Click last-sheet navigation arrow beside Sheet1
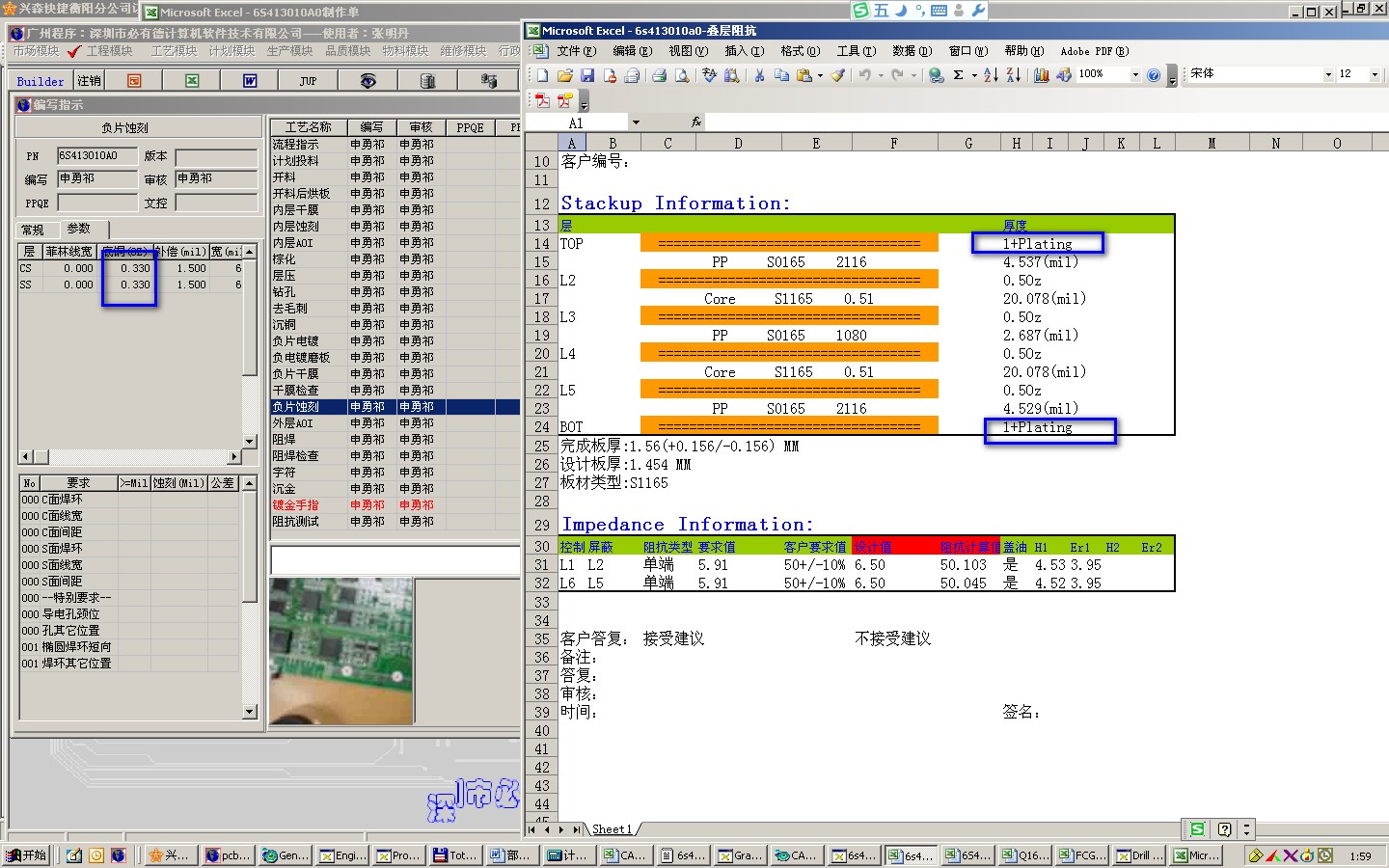Image resolution: width=1389 pixels, height=868 pixels. [577, 829]
